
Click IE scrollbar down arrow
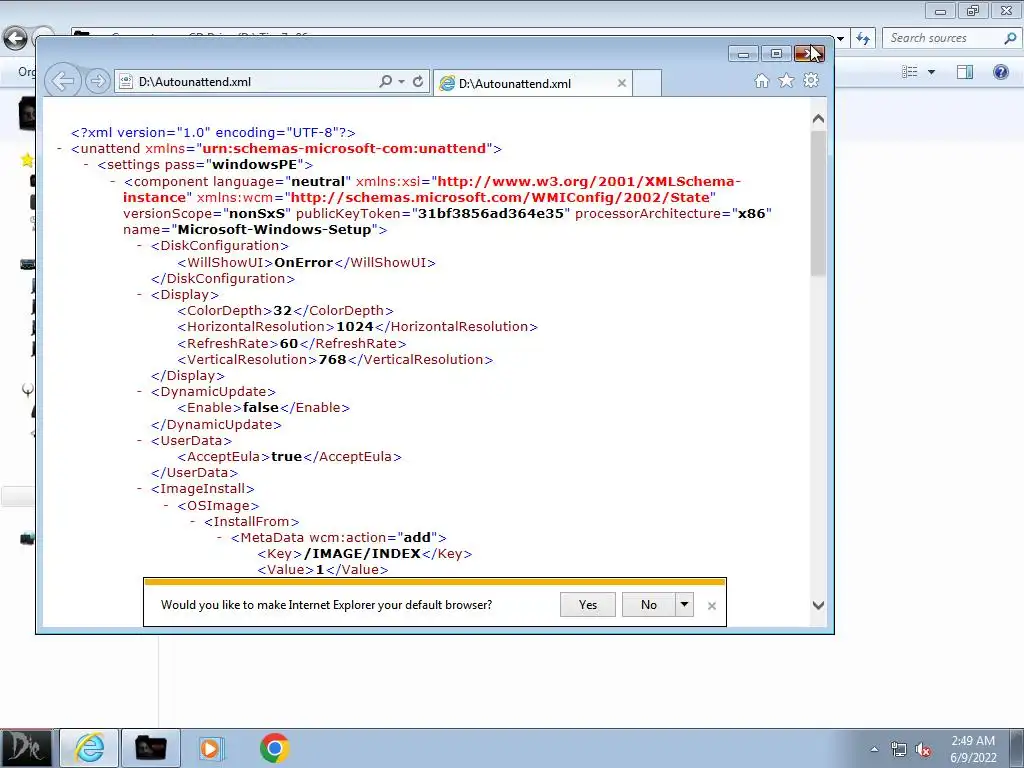coord(818,605)
